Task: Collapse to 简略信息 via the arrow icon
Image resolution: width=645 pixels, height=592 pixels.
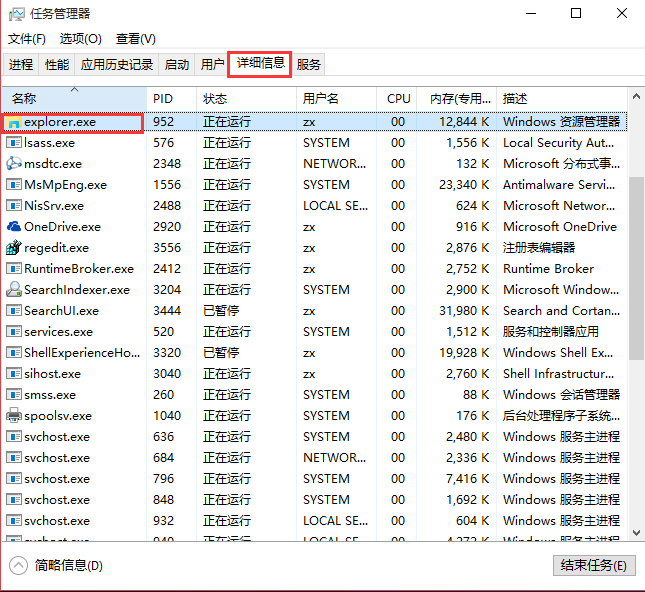Action: click(x=18, y=566)
